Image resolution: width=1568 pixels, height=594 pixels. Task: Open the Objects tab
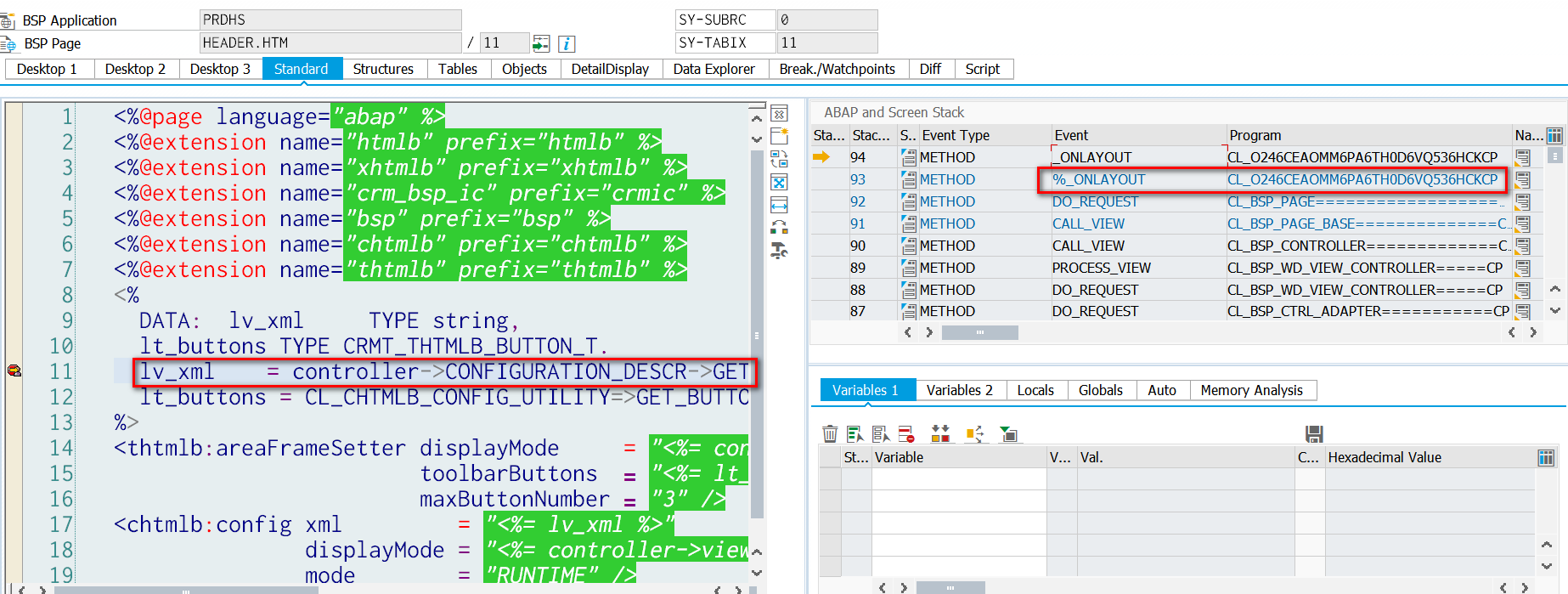coord(524,69)
